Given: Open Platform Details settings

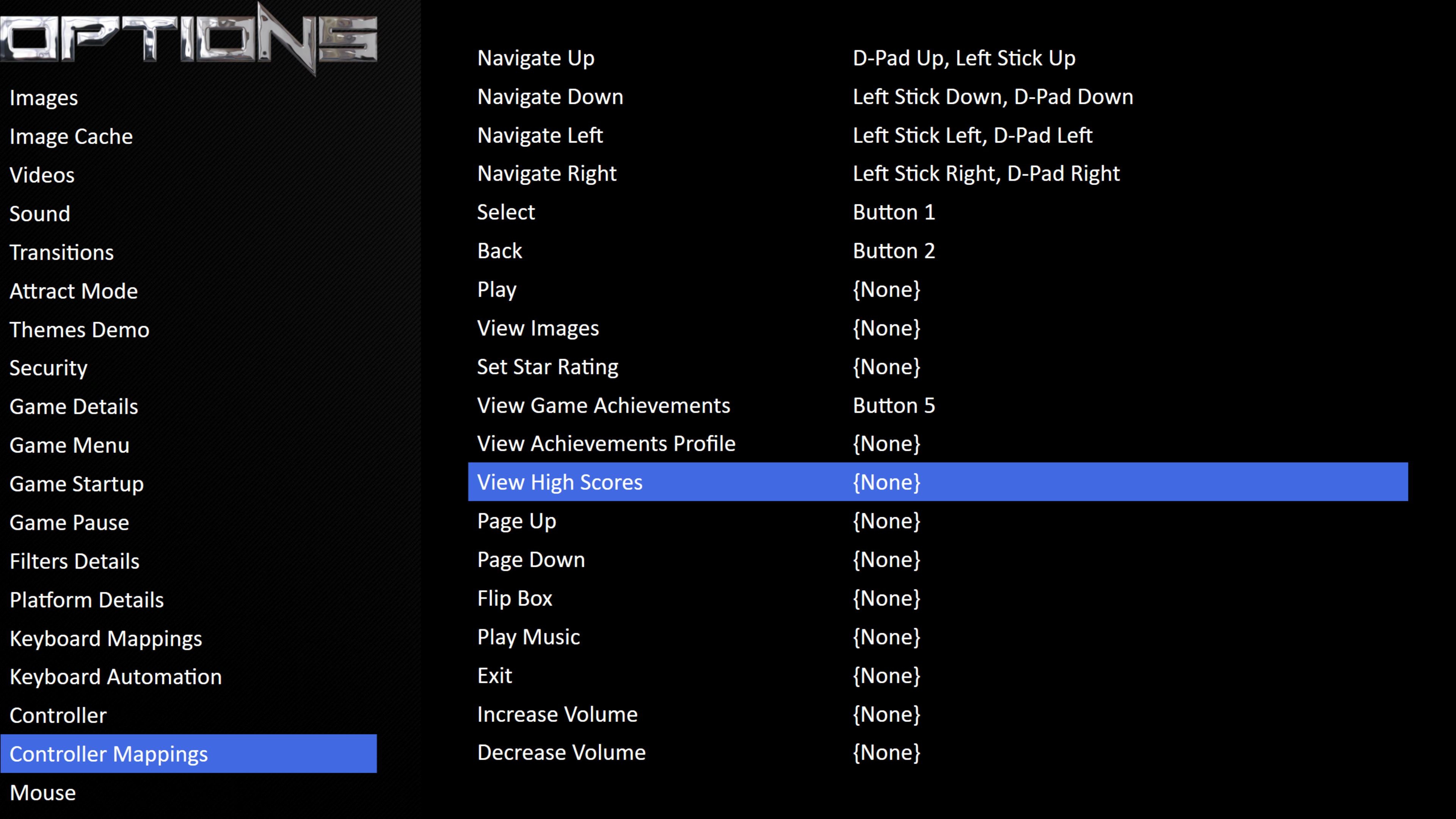Looking at the screenshot, I should pos(189,600).
